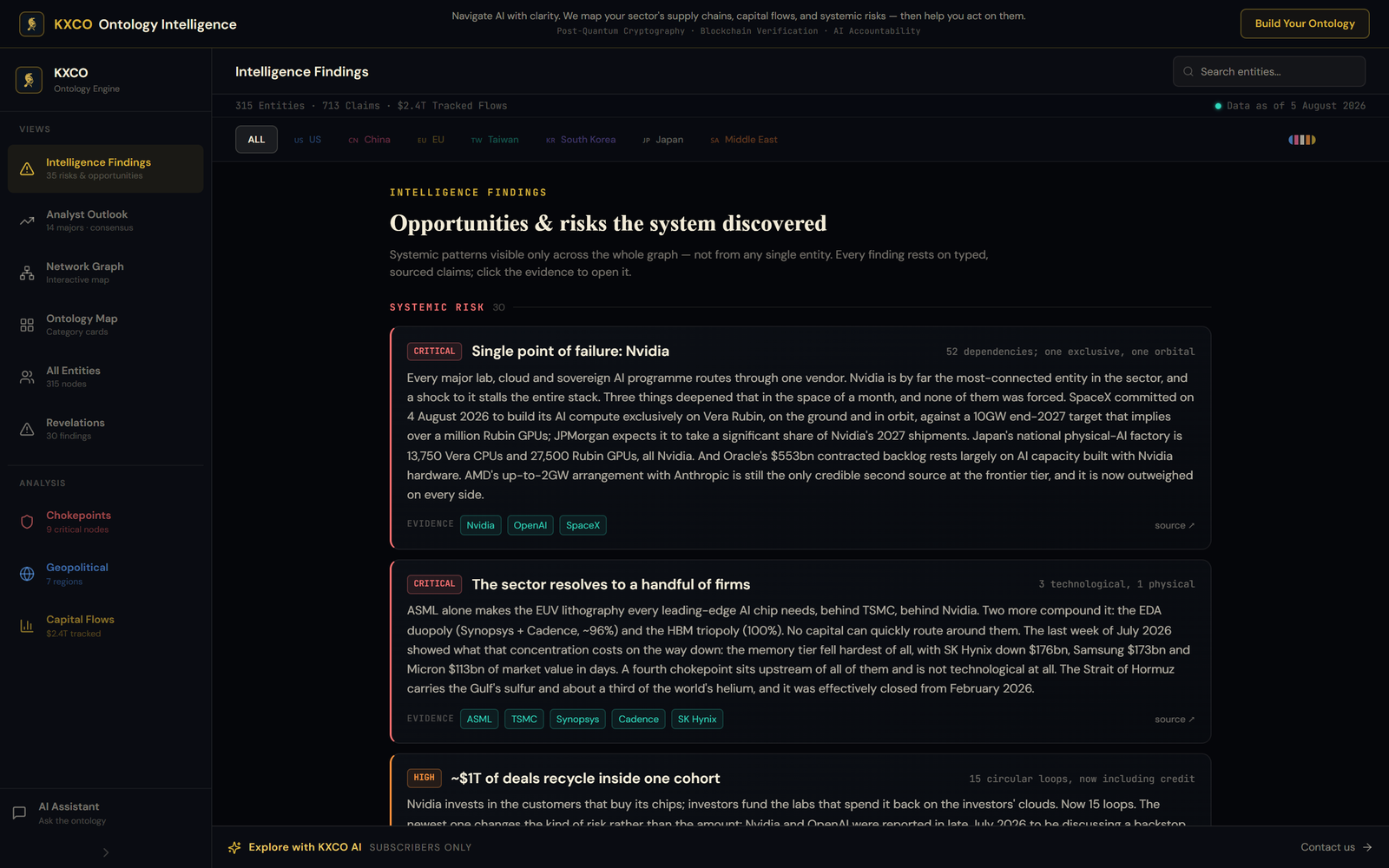Click the KXCO Ontology Engine sidebar logo
The width and height of the screenshot is (1389, 868).
29,80
